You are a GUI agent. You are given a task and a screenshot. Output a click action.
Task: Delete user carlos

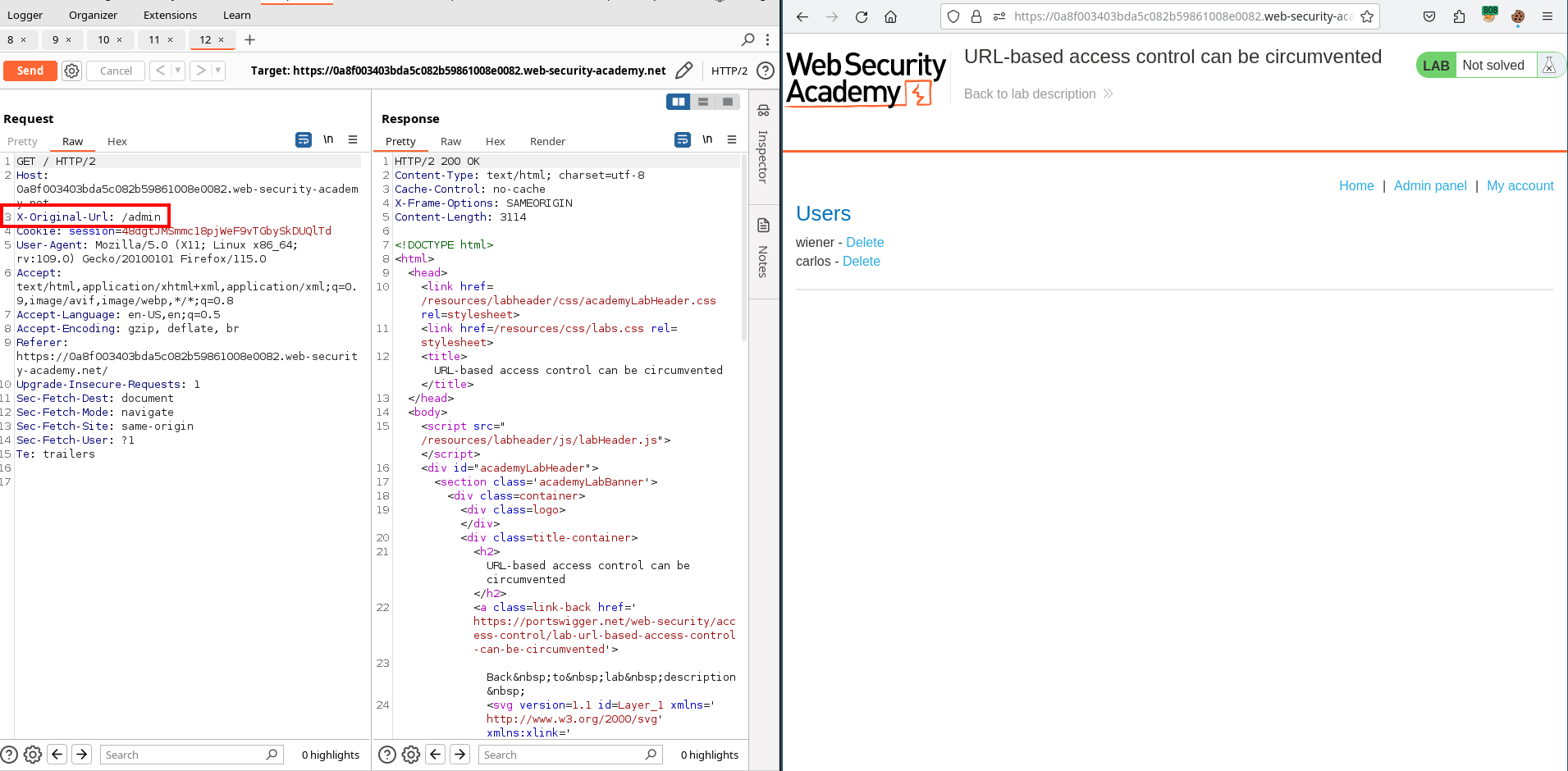click(x=862, y=262)
